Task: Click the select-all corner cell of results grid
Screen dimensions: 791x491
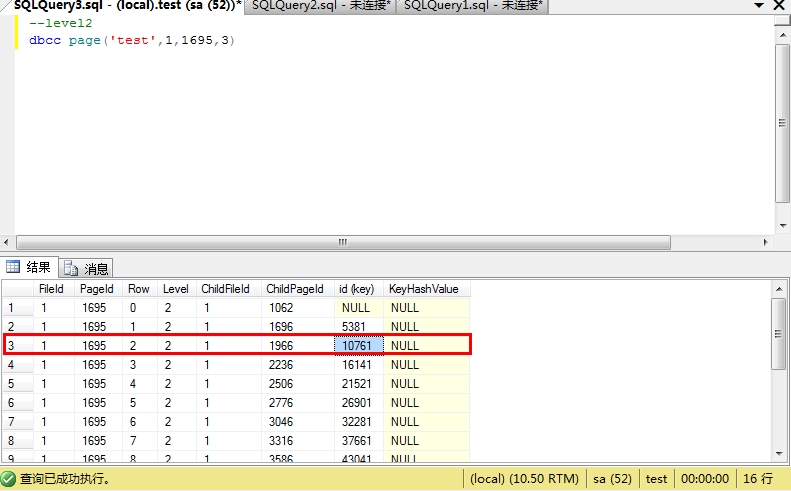Action: [x=18, y=289]
